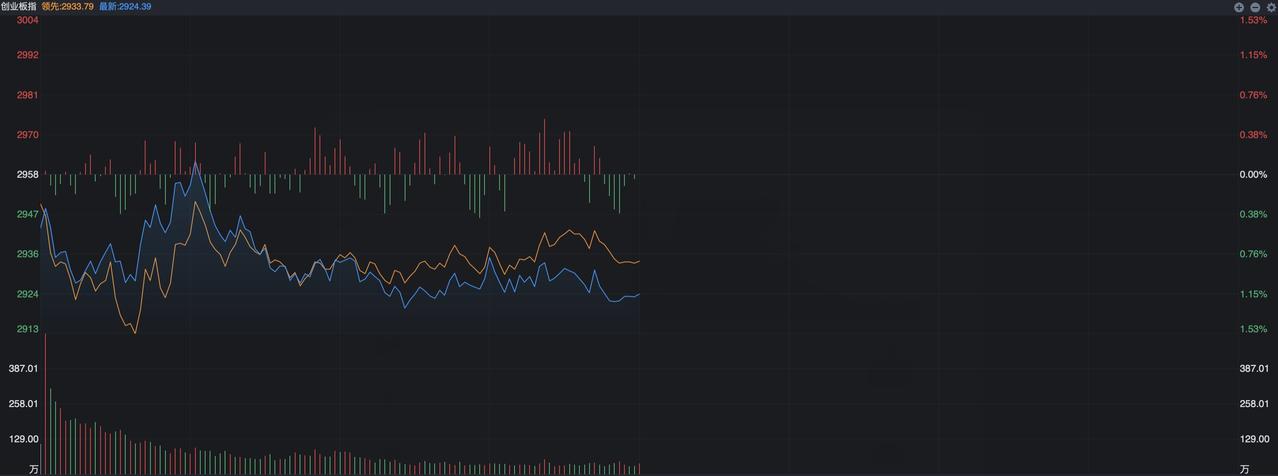Select the 2970 price axis label
This screenshot has width=1278, height=476.
click(x=28, y=135)
